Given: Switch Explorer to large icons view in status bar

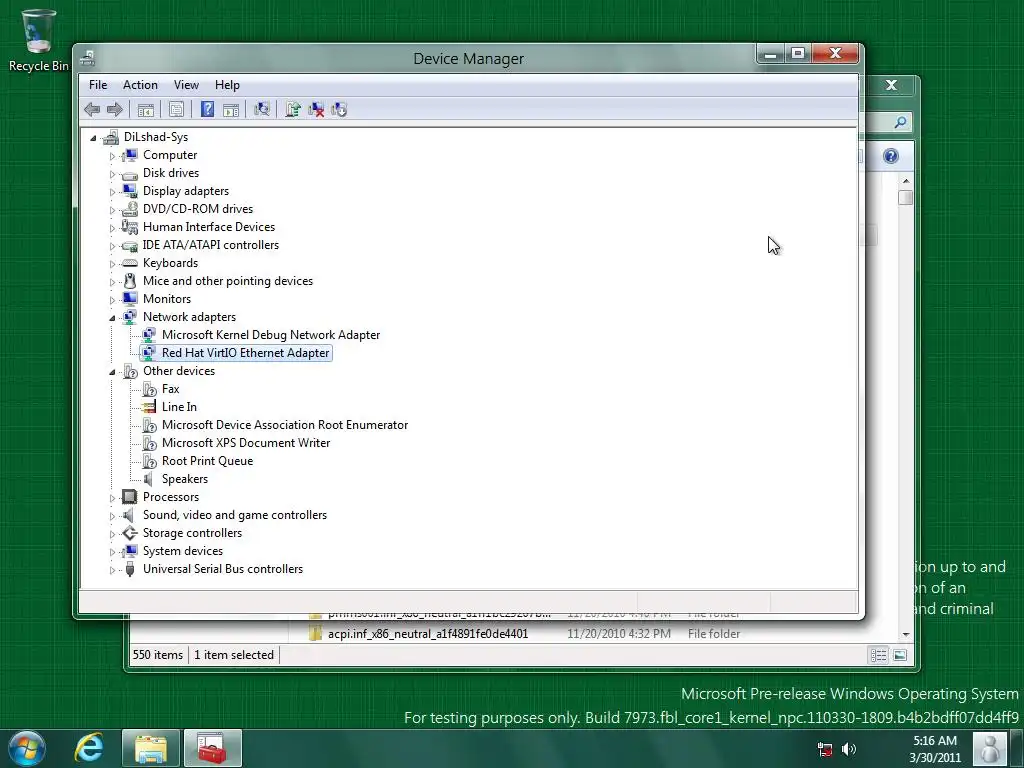Looking at the screenshot, I should coord(900,655).
